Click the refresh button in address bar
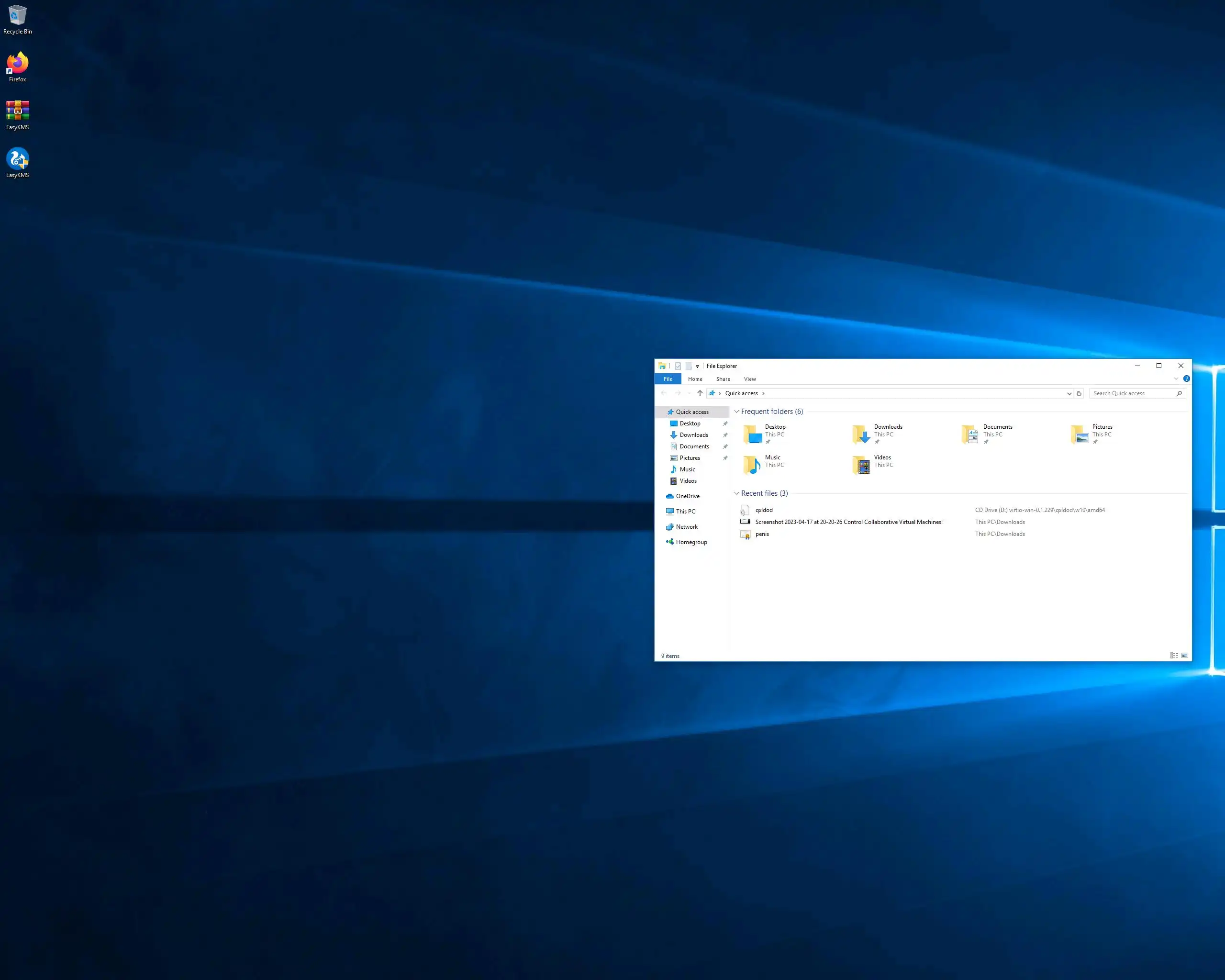The image size is (1225, 980). [x=1079, y=393]
